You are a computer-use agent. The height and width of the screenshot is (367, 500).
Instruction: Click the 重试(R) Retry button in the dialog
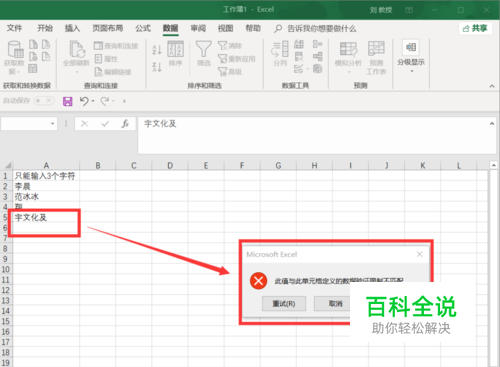(x=284, y=304)
